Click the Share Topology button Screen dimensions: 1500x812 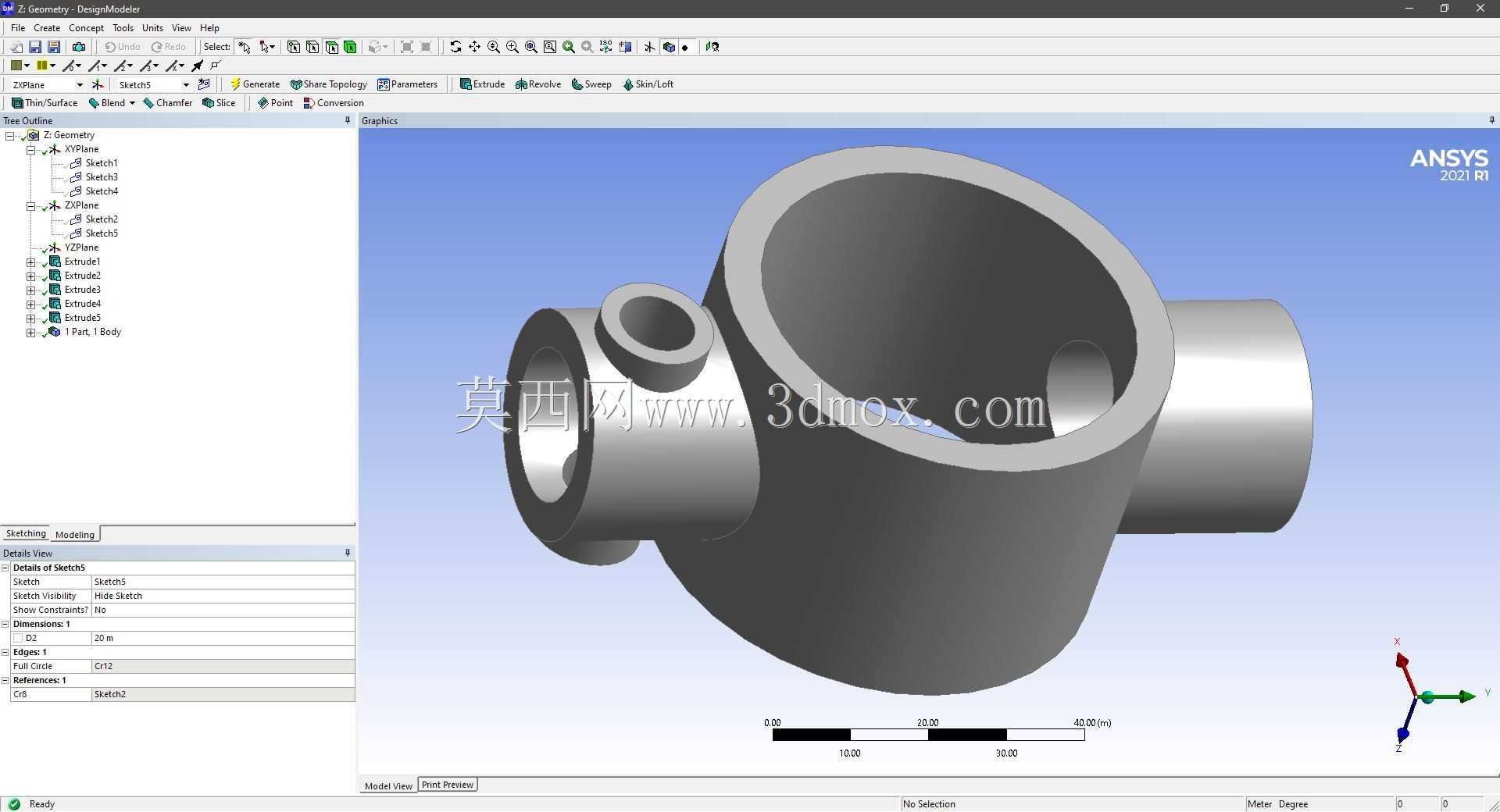pos(328,84)
